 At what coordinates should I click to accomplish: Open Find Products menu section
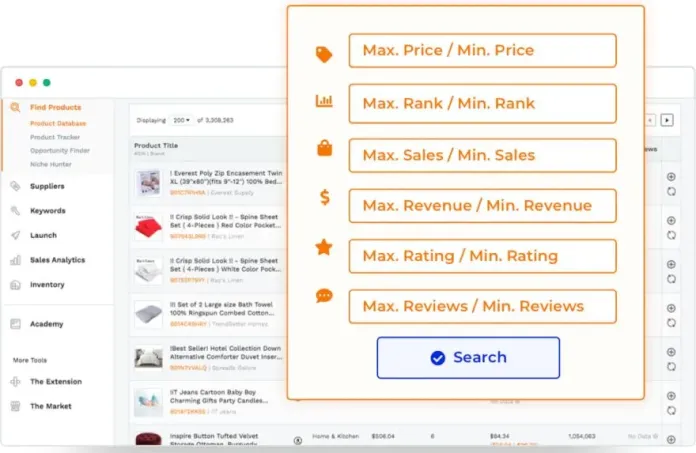[55, 107]
